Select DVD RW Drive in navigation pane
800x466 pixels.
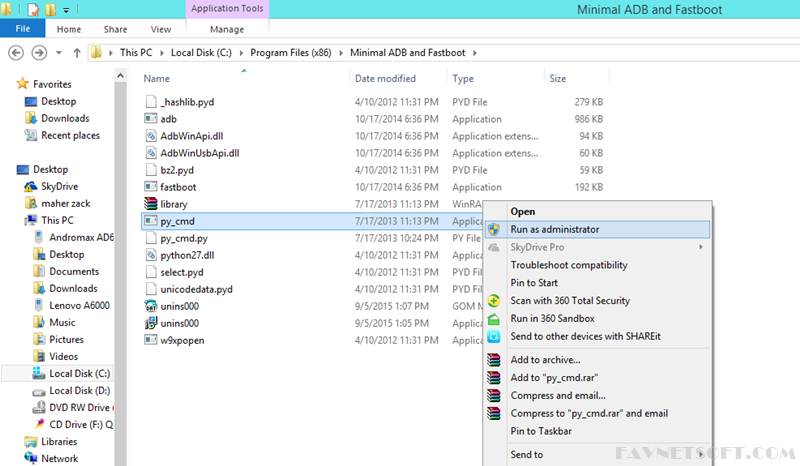pyautogui.click(x=79, y=407)
